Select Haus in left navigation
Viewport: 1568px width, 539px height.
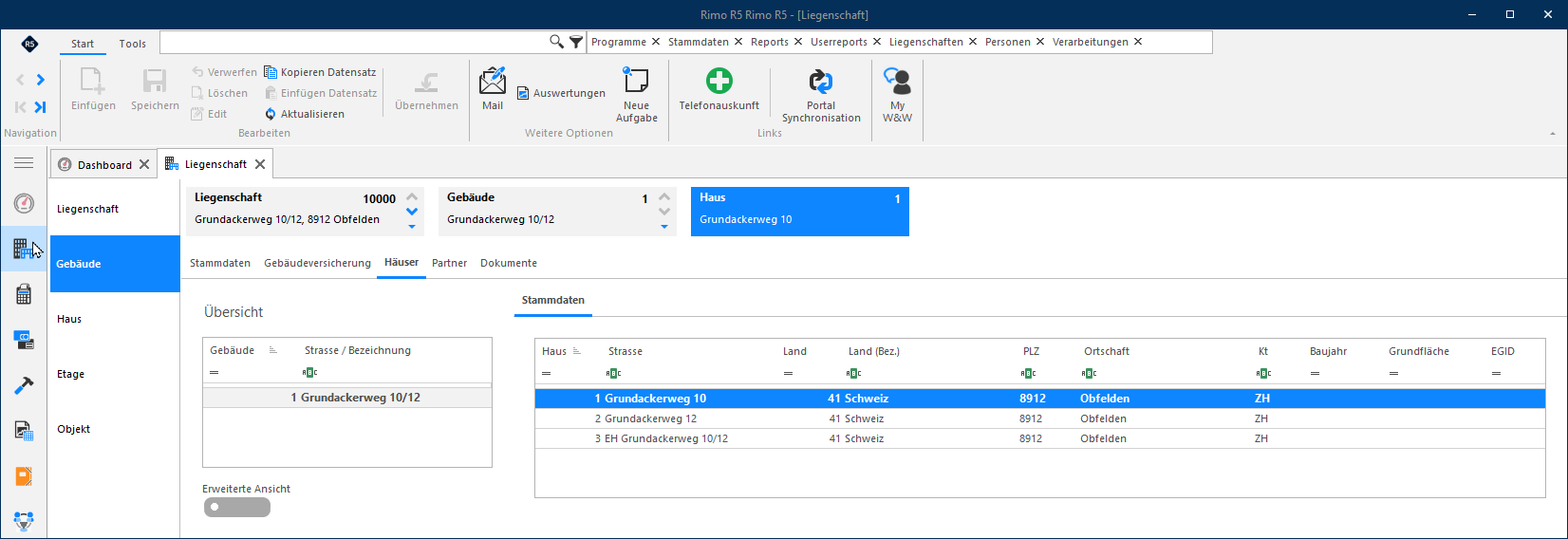coord(114,319)
